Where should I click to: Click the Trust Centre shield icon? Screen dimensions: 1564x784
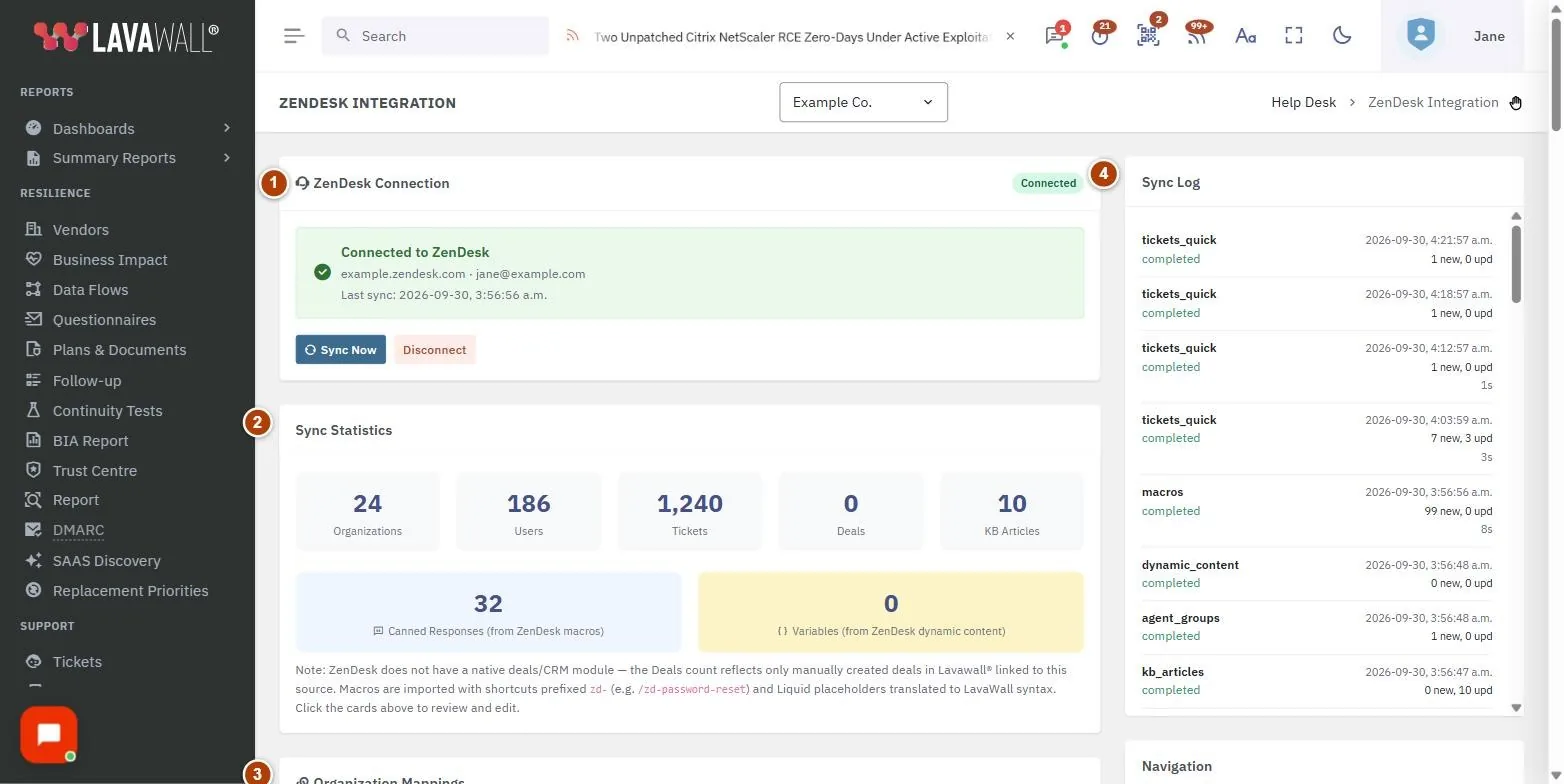34,471
